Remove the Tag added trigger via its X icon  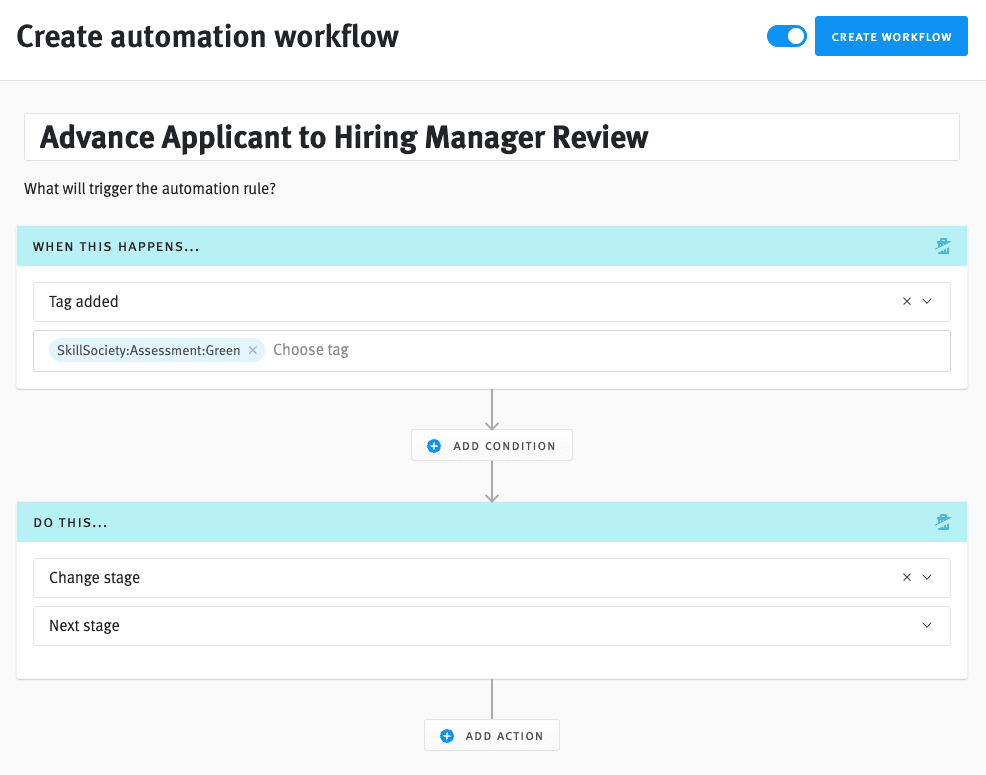tap(907, 301)
